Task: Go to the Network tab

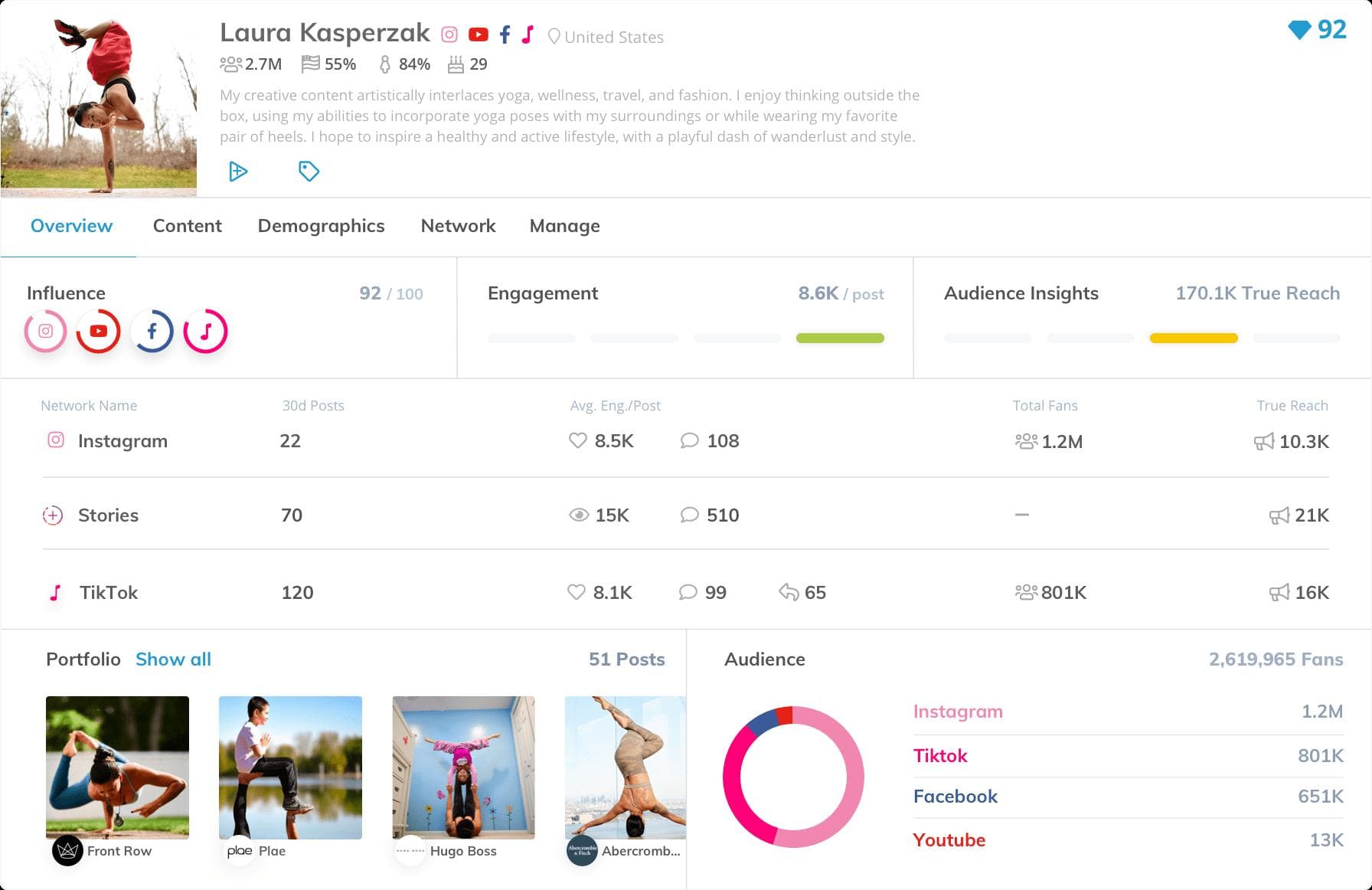Action: tap(458, 226)
